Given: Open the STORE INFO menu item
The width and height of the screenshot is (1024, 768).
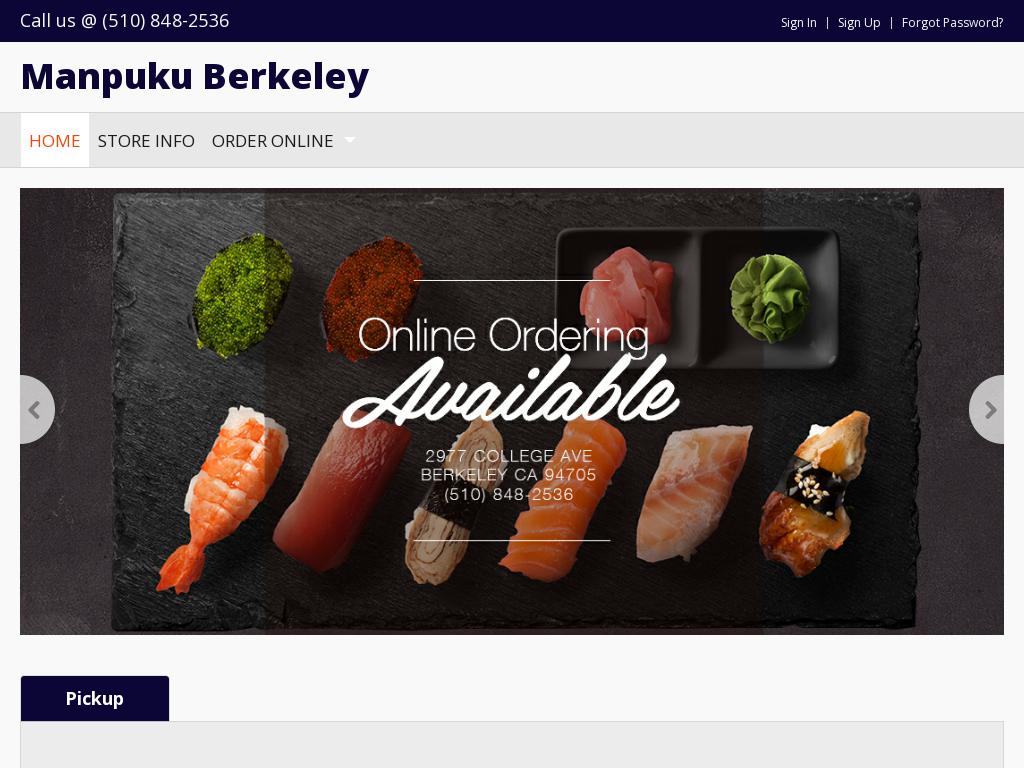Looking at the screenshot, I should pos(146,140).
